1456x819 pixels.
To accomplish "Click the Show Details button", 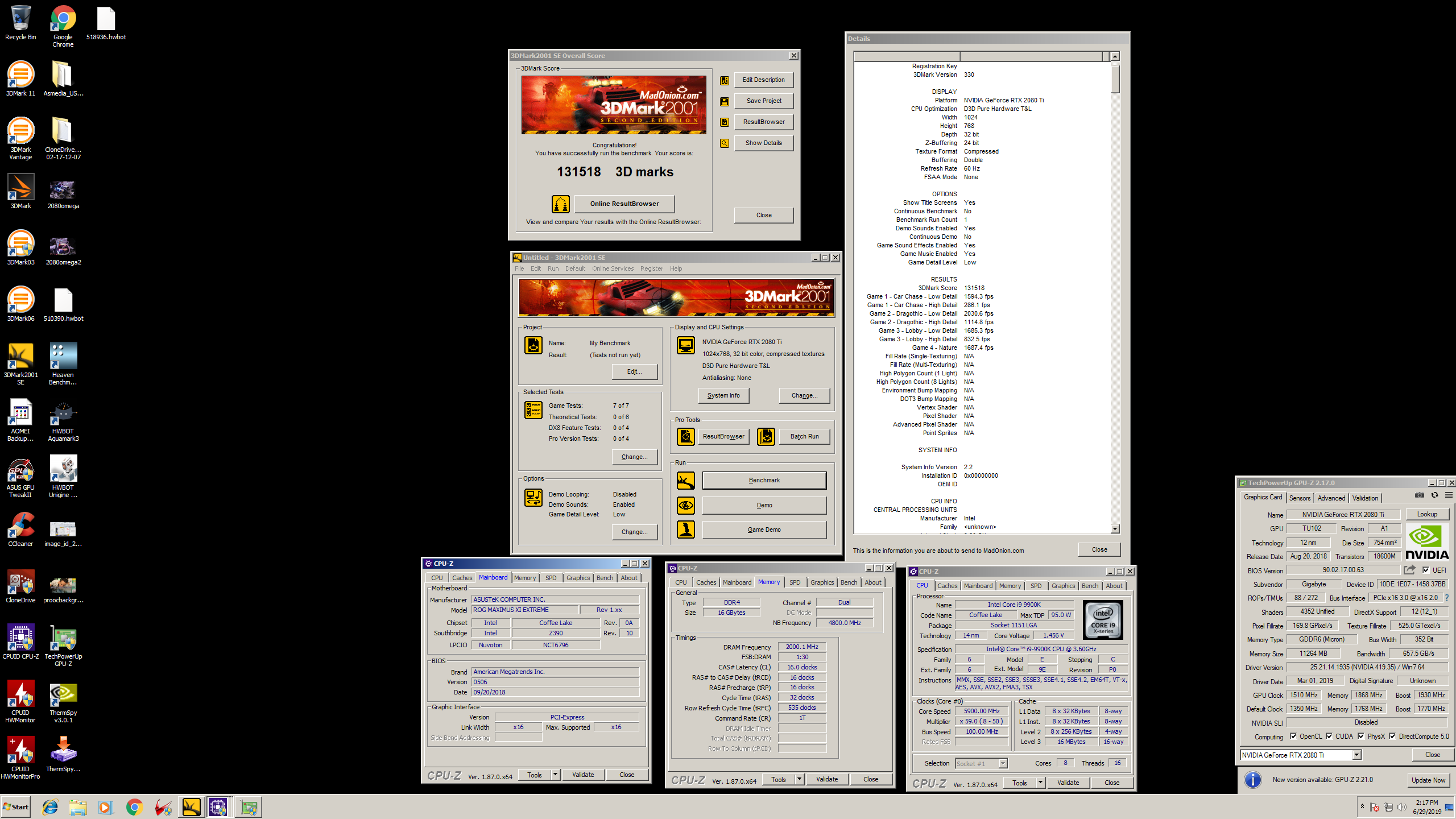I will (763, 143).
